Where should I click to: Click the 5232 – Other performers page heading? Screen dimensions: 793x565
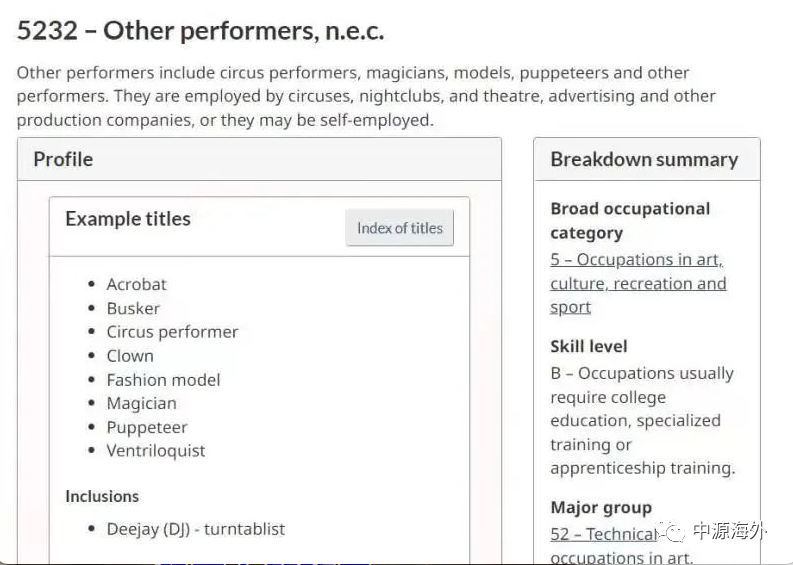[200, 31]
